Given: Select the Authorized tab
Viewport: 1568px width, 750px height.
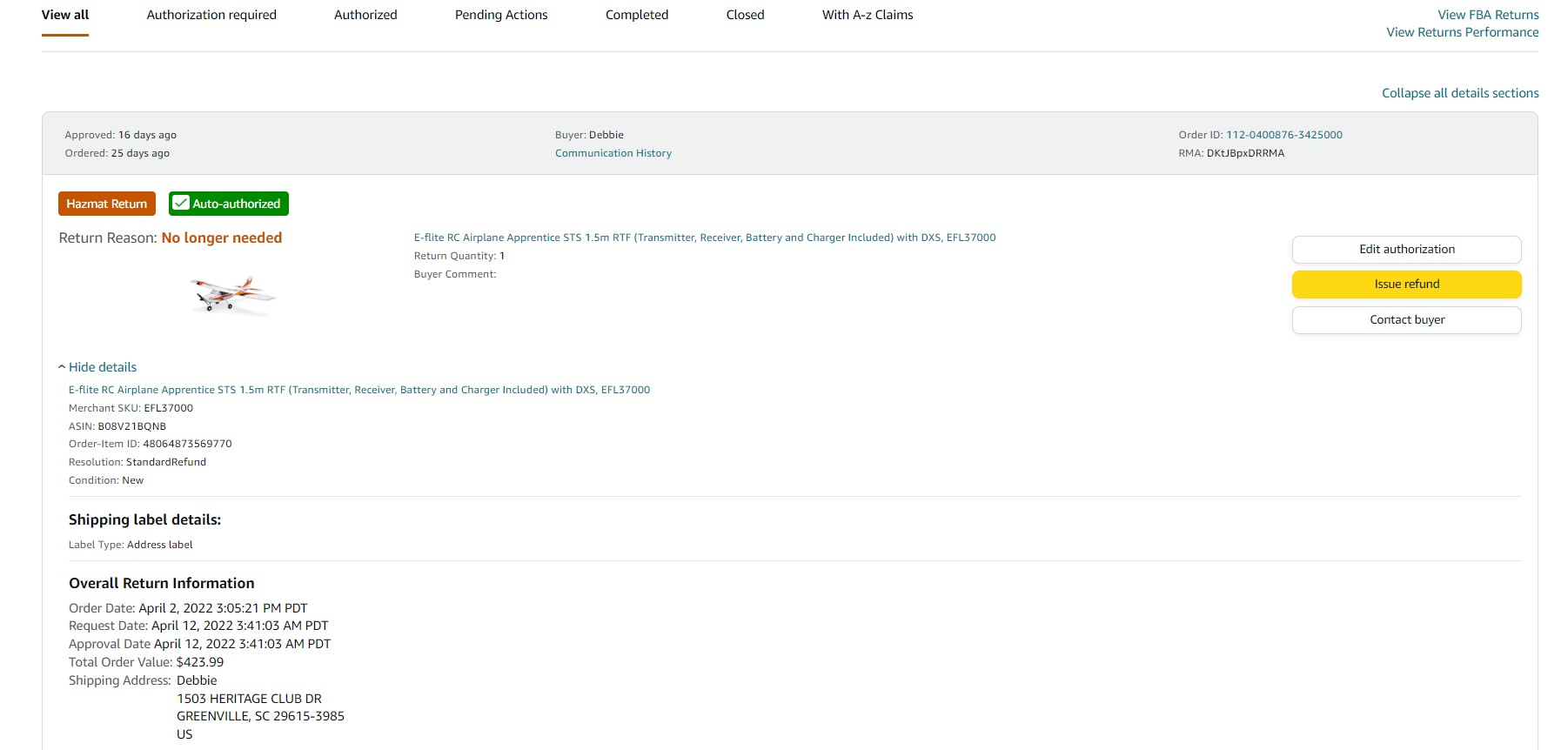Looking at the screenshot, I should coord(365,15).
